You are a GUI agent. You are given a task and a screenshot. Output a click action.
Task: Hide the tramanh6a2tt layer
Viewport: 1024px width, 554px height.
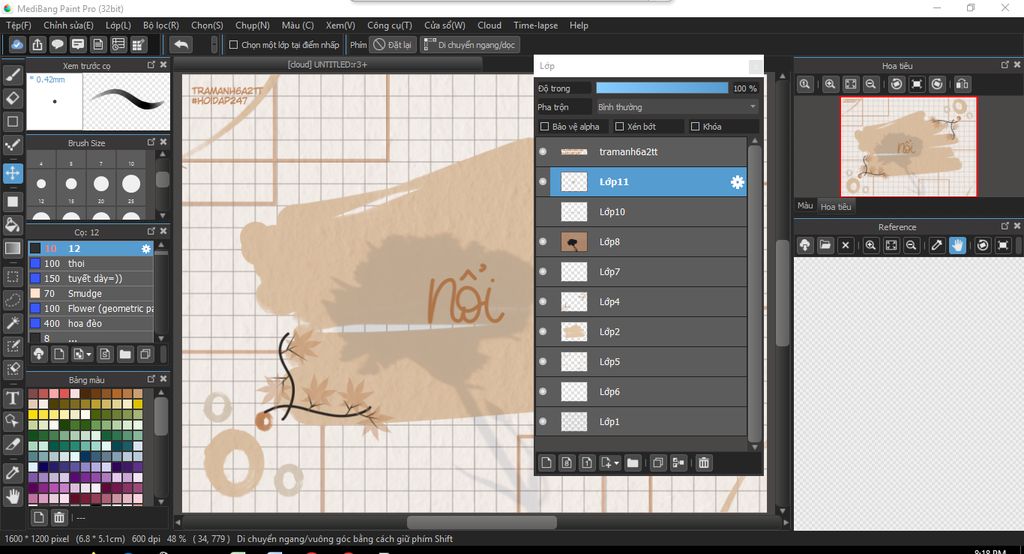point(543,152)
